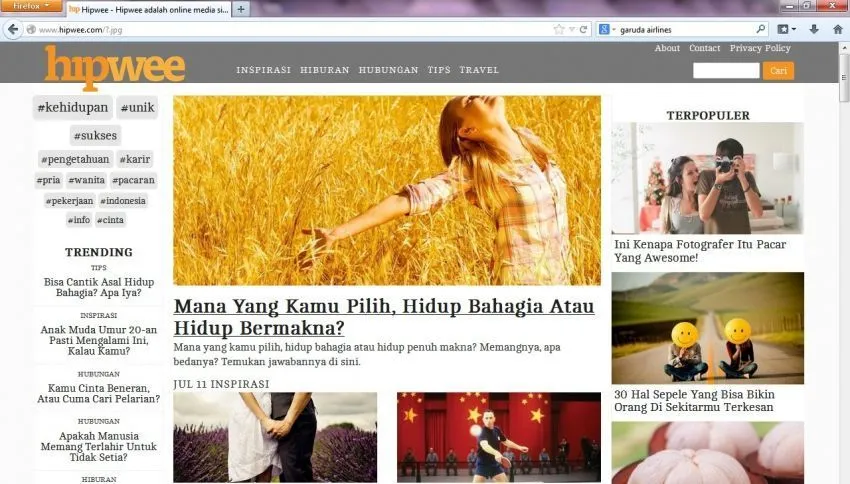Open the URL history dropdown arrow
The height and width of the screenshot is (484, 850).
point(571,29)
